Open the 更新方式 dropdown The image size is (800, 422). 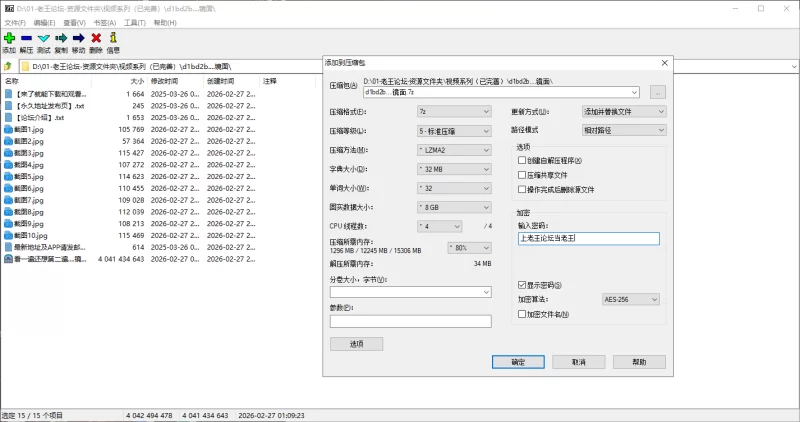point(624,111)
